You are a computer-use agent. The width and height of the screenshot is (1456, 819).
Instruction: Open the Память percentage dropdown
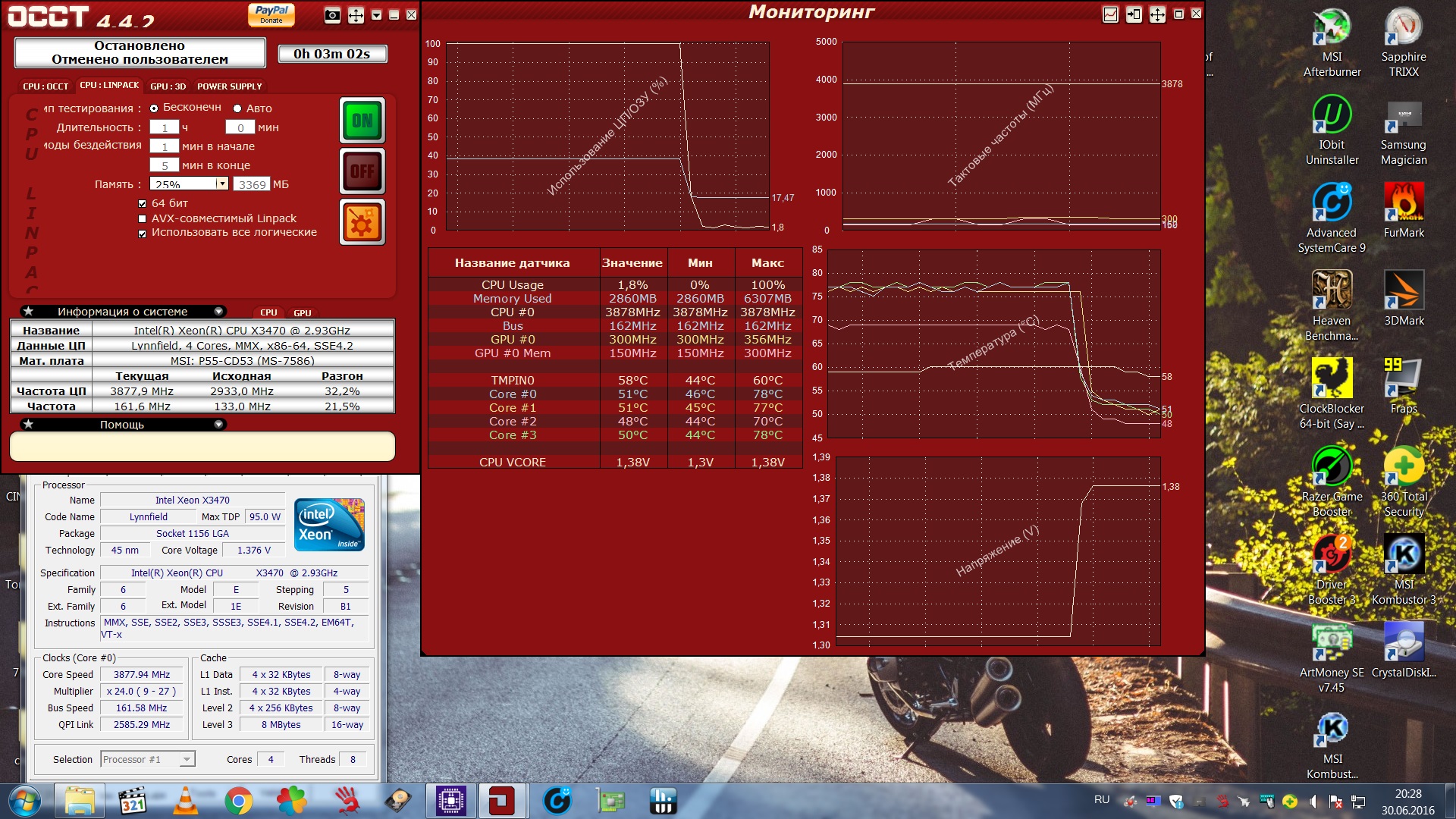click(x=221, y=184)
